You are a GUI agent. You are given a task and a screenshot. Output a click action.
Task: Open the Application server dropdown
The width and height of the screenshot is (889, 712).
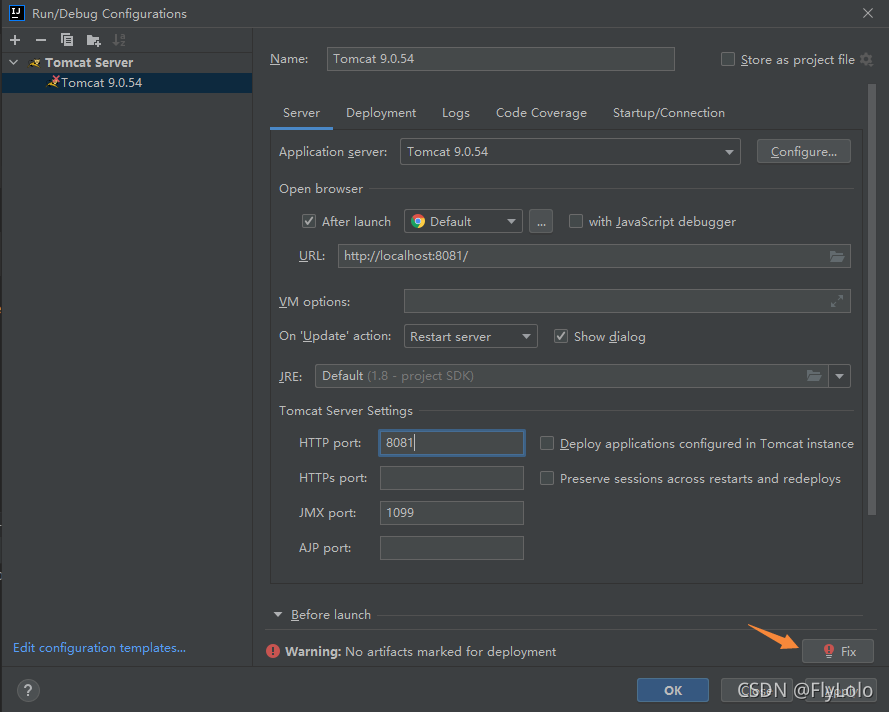570,151
